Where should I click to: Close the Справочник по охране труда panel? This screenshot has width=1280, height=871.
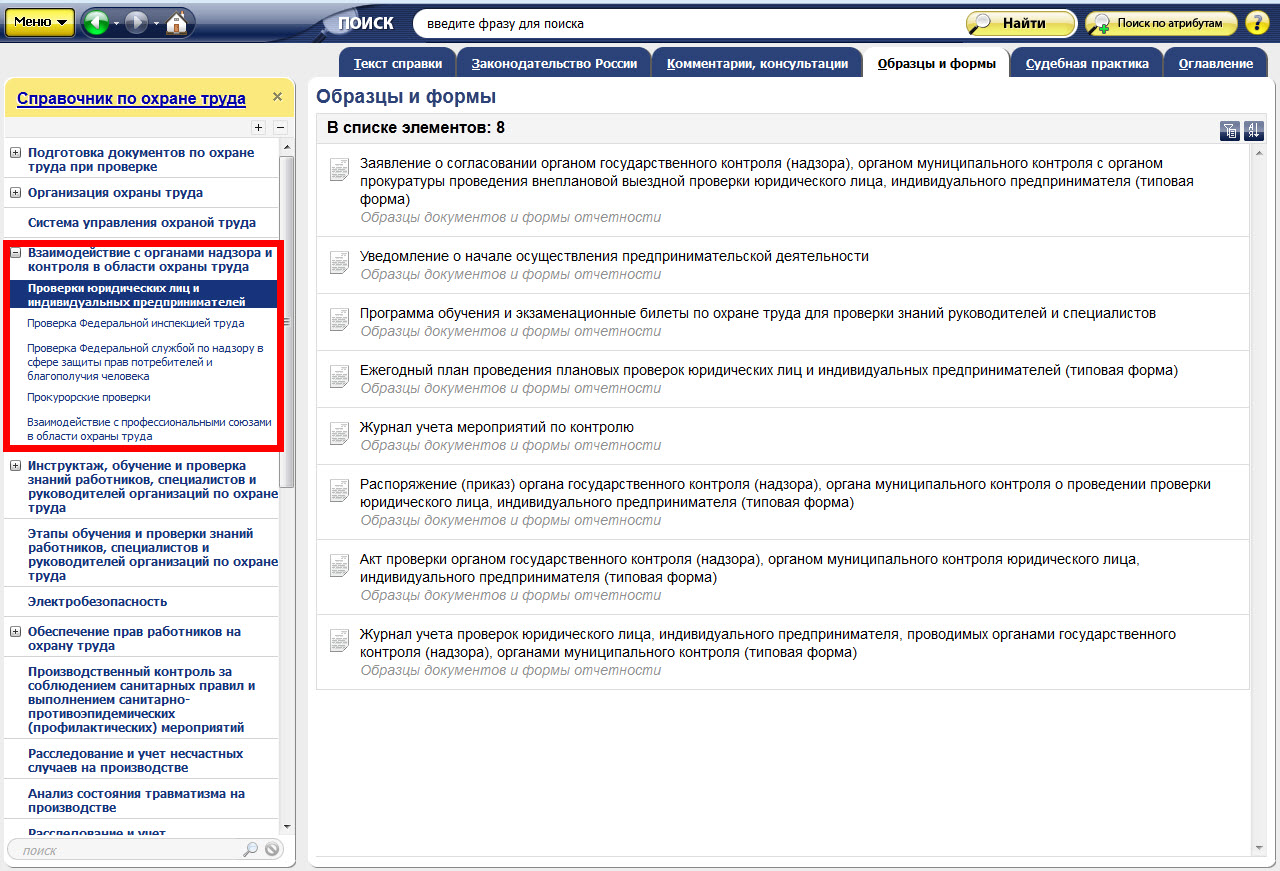pos(277,97)
